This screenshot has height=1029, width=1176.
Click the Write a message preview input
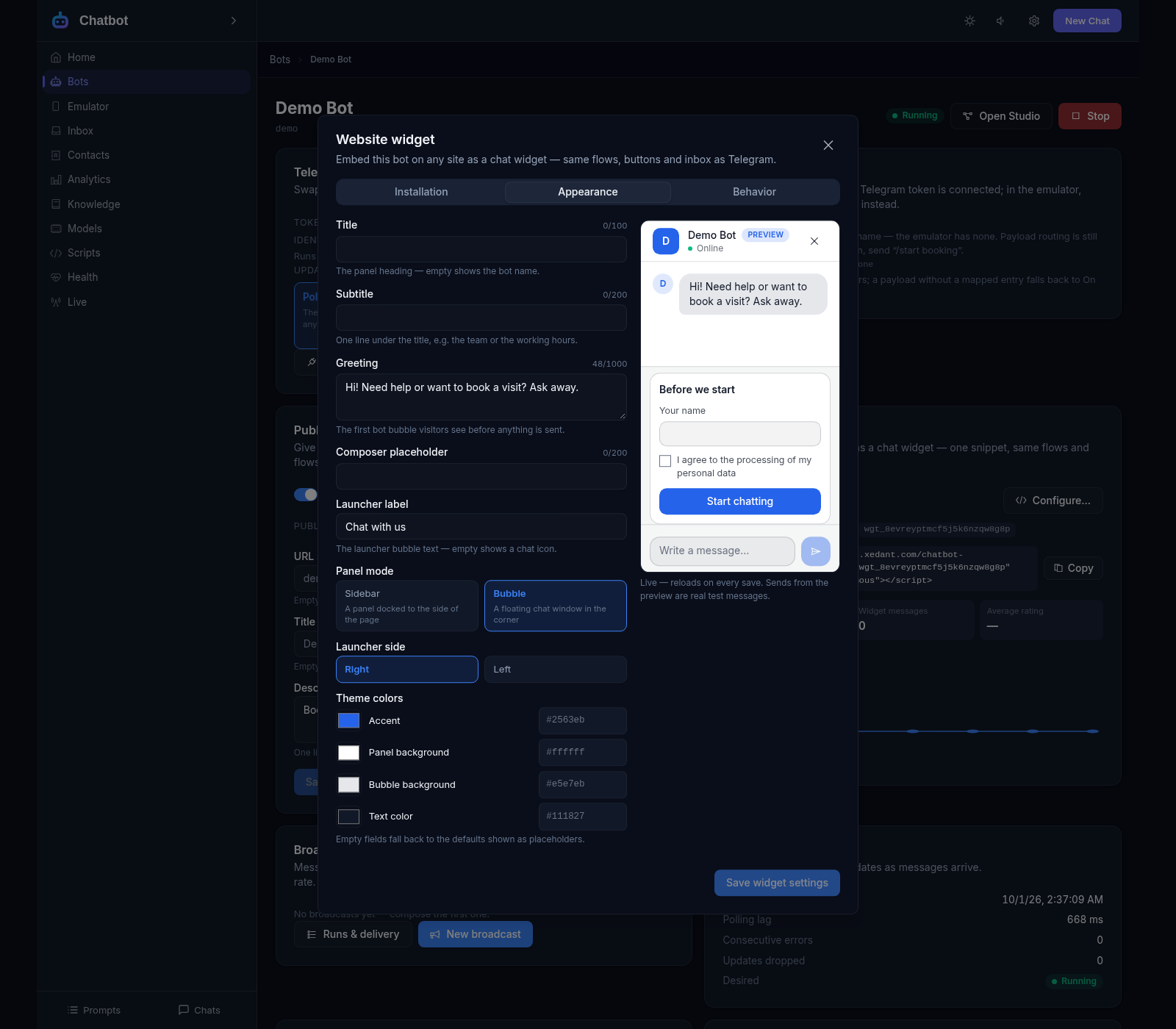coord(723,551)
